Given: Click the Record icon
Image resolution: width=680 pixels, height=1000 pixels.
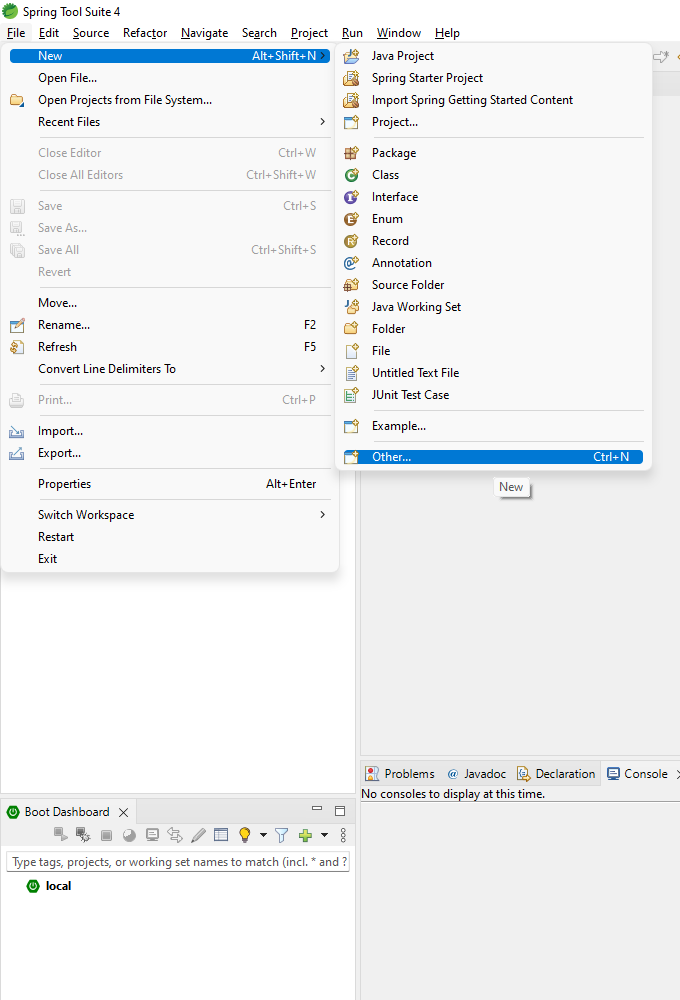Looking at the screenshot, I should pos(351,241).
